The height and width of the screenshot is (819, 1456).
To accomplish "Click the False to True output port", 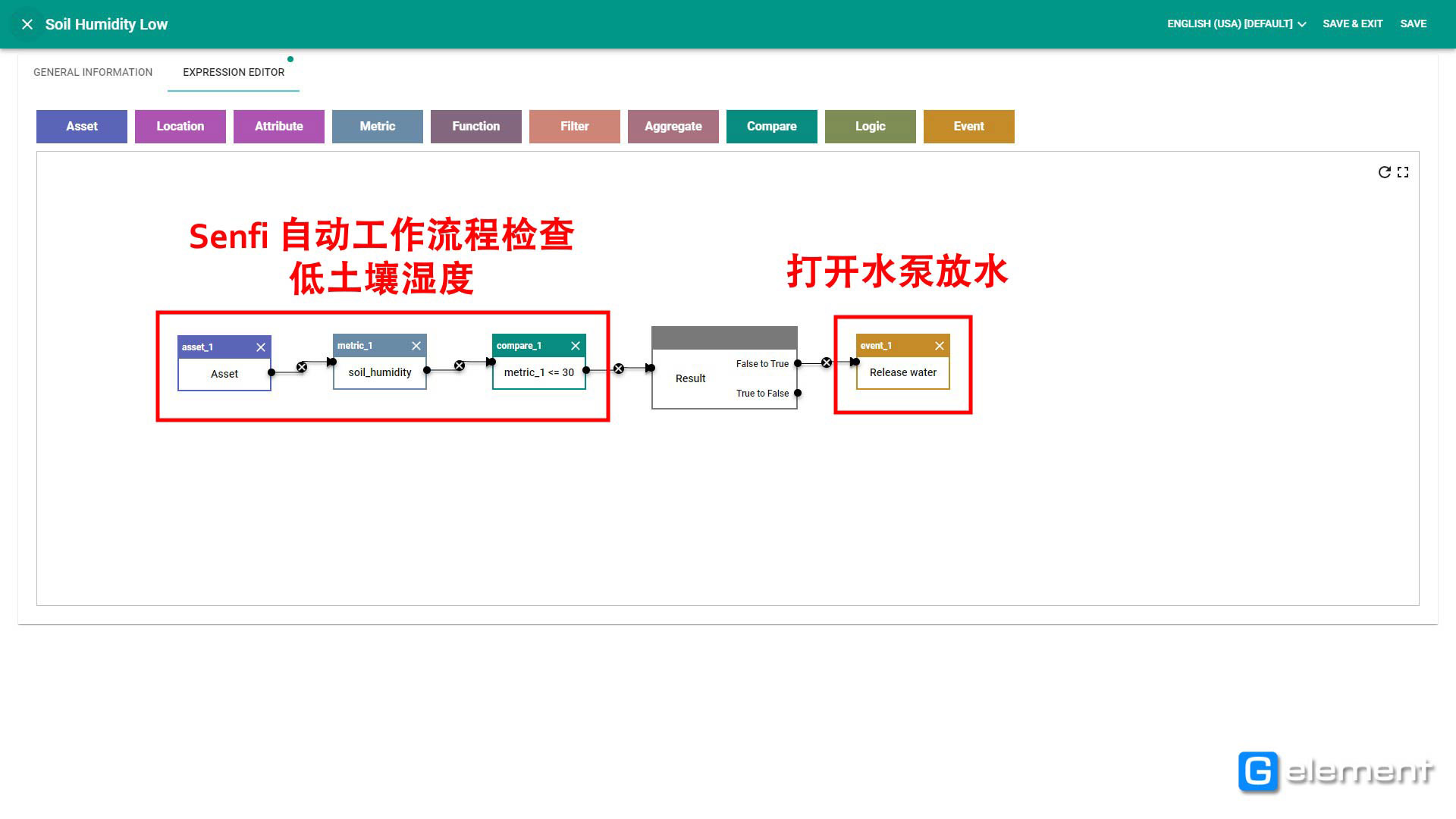I will pyautogui.click(x=798, y=363).
